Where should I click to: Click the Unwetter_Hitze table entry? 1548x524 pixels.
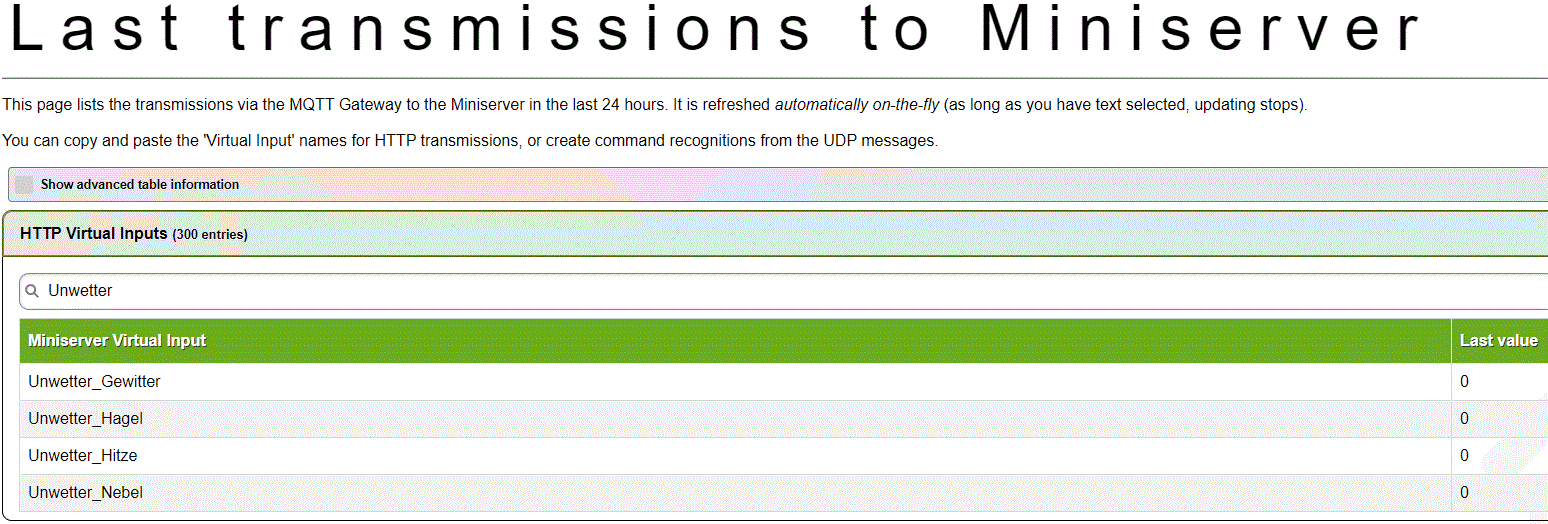click(x=82, y=456)
